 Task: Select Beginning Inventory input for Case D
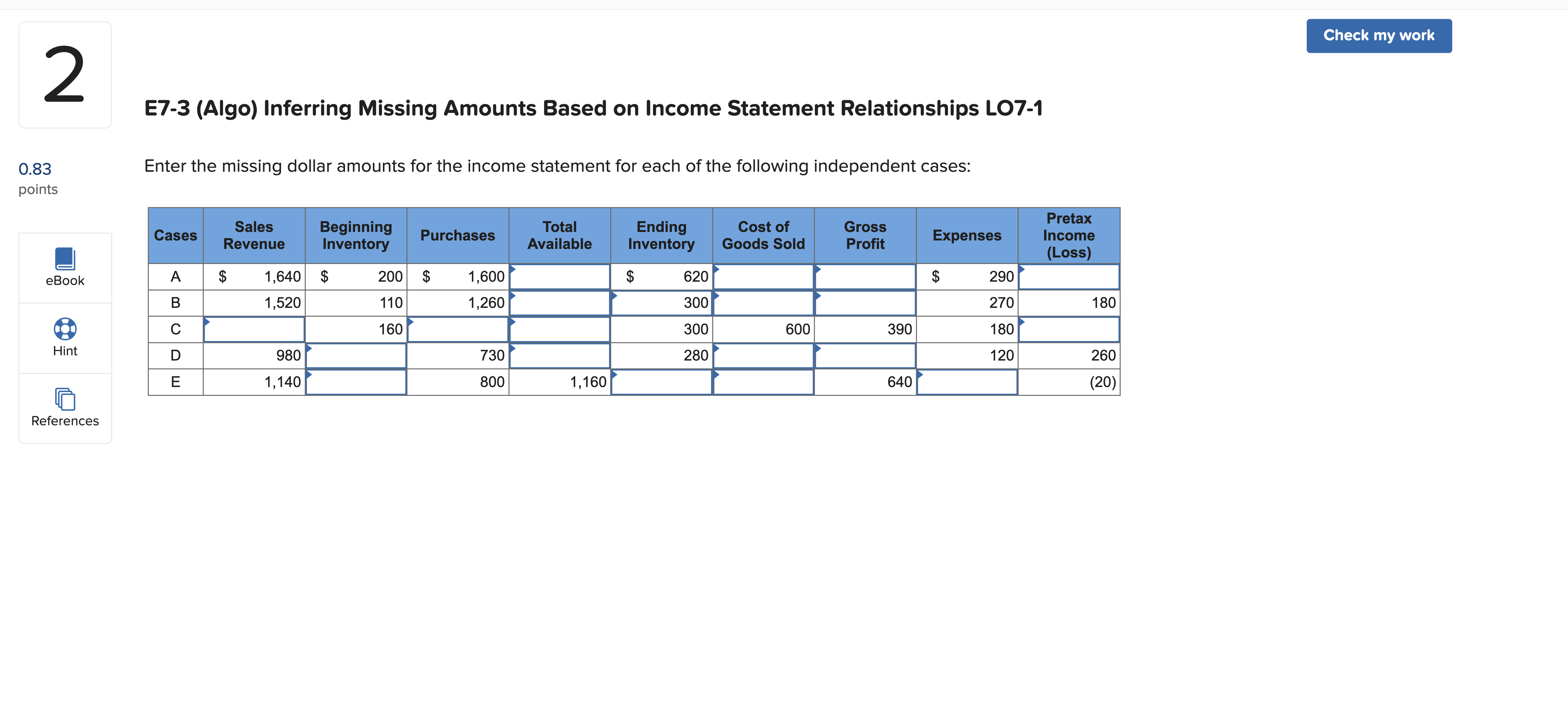355,355
